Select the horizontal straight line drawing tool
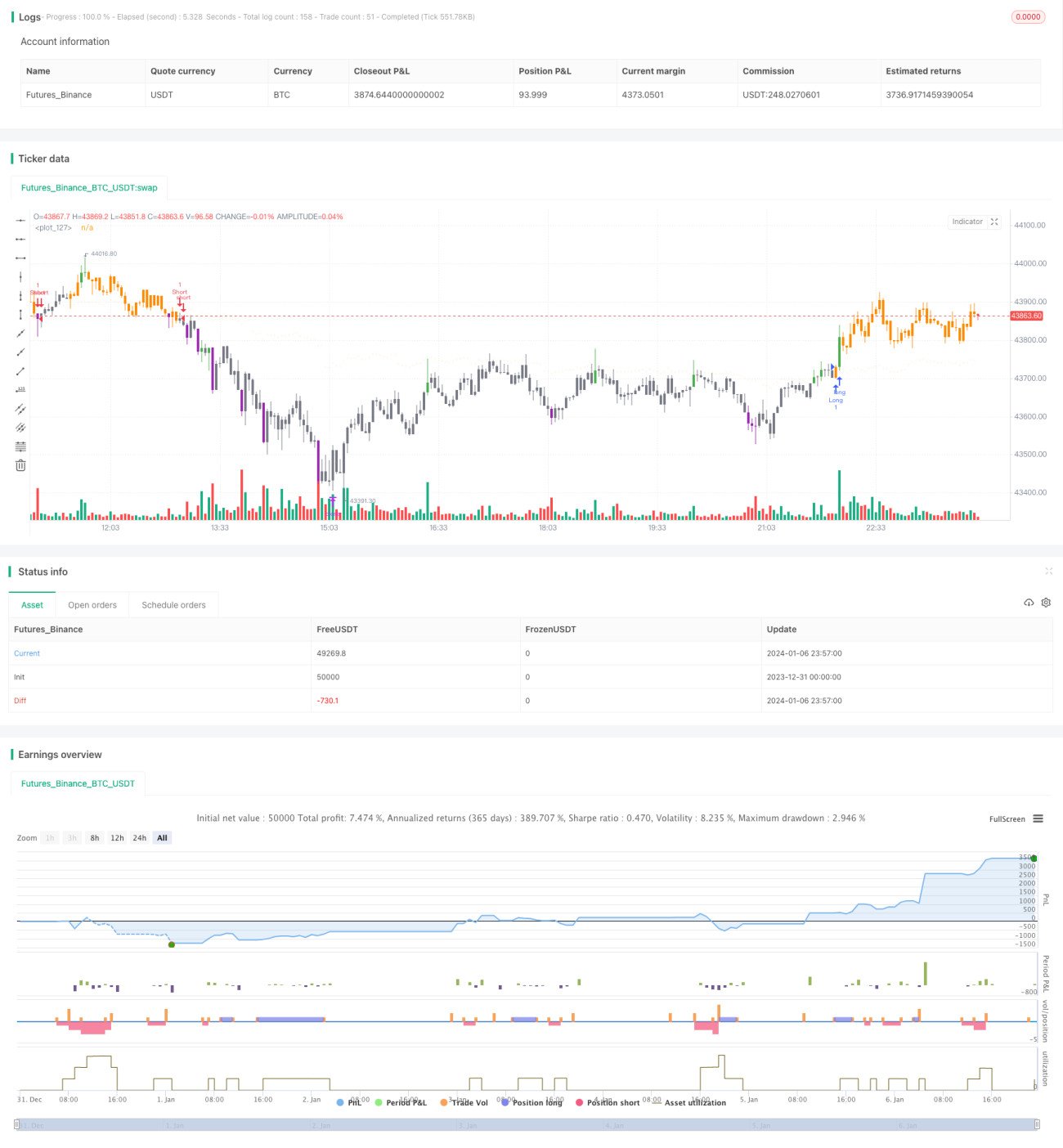Viewport: 1063px width, 1148px height. [20, 221]
